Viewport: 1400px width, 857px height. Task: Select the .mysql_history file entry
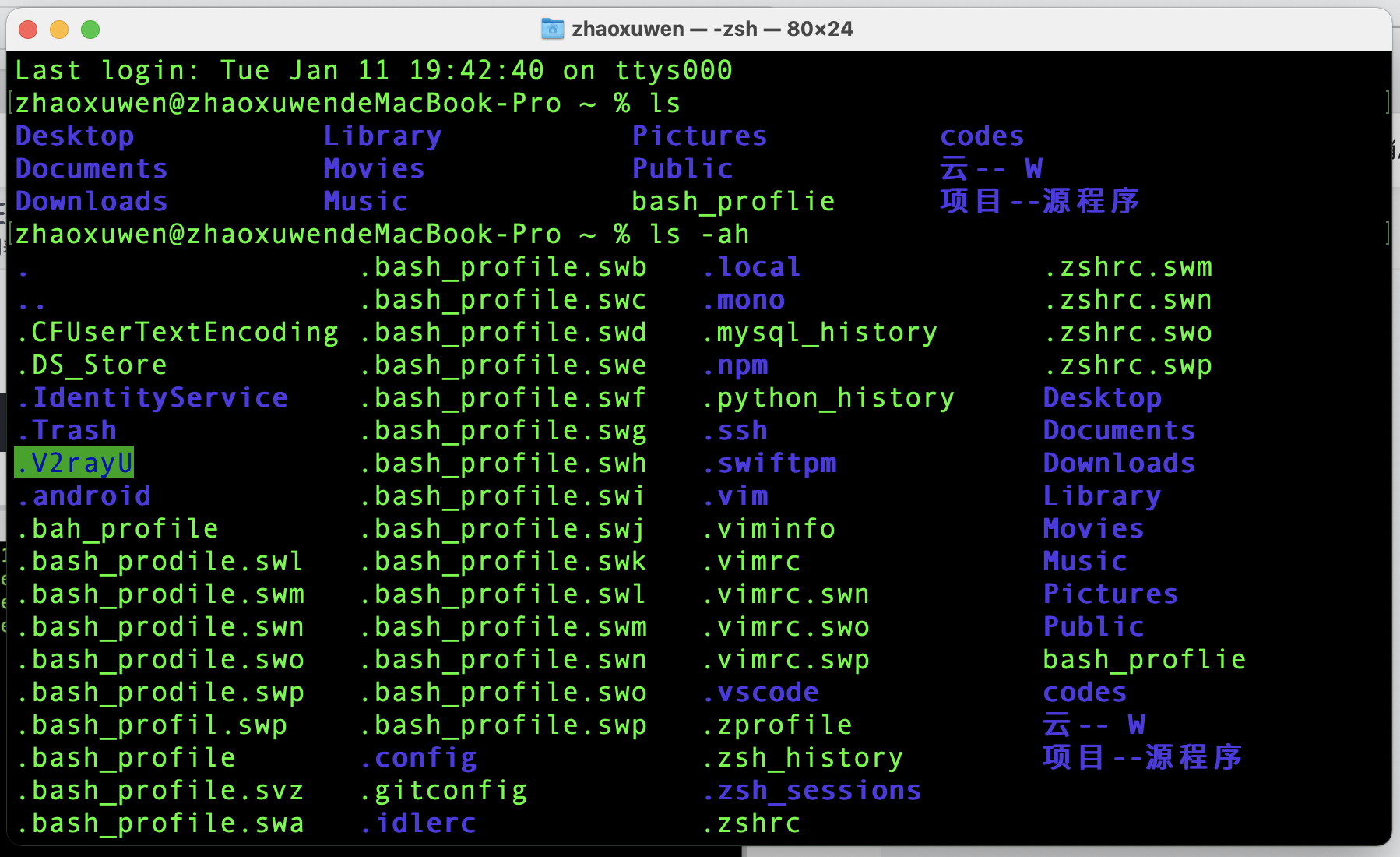pos(820,331)
